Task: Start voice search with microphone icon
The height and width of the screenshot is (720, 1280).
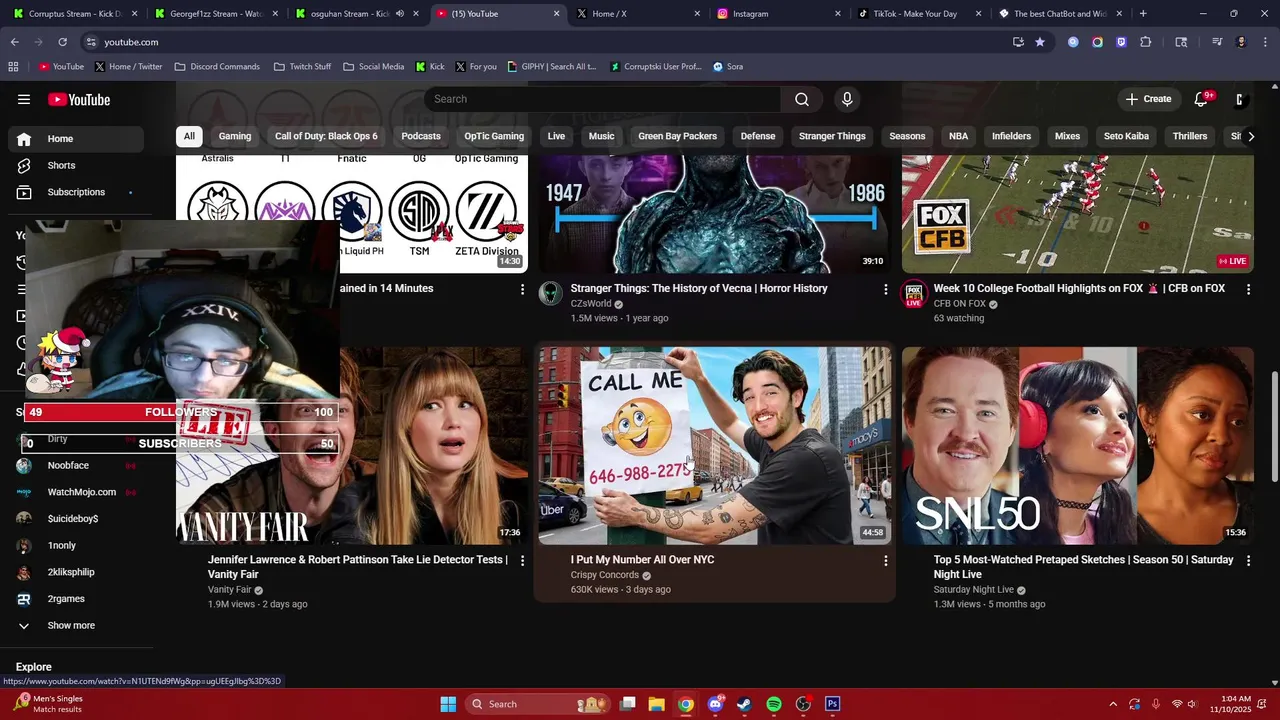Action: pos(847,99)
